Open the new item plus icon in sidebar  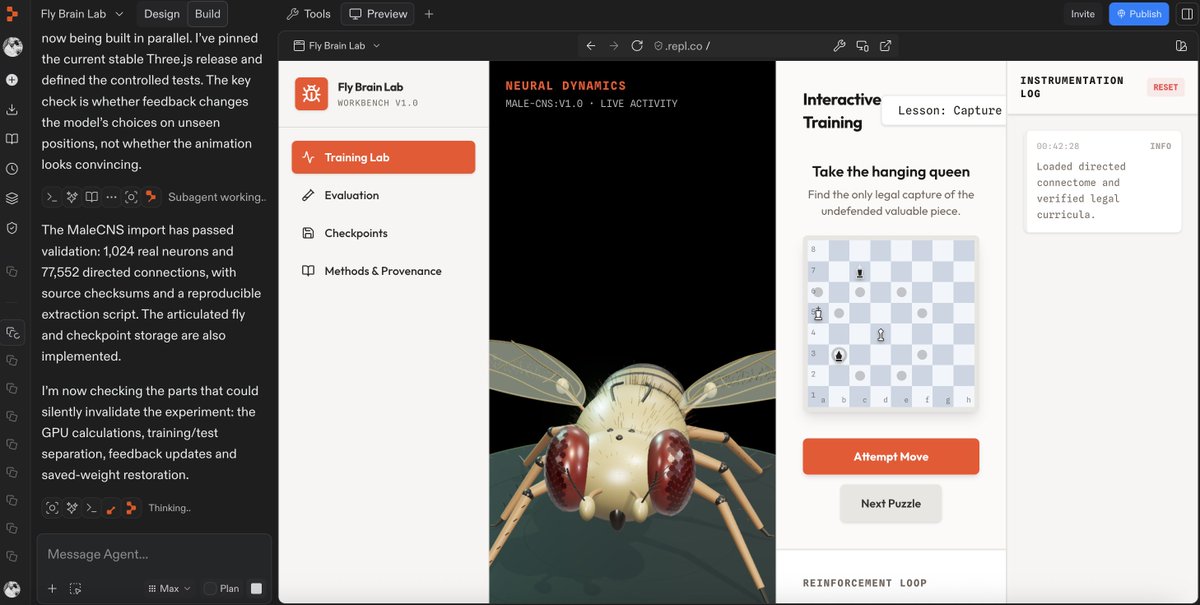12,79
